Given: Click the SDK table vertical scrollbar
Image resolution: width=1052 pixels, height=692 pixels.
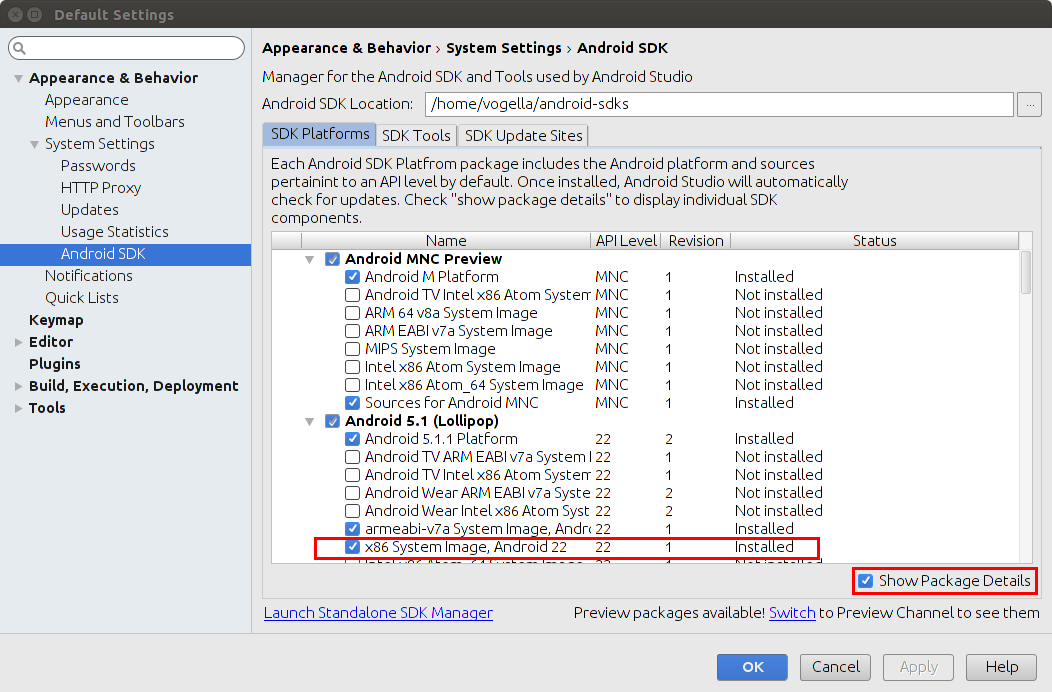Looking at the screenshot, I should click(1026, 273).
